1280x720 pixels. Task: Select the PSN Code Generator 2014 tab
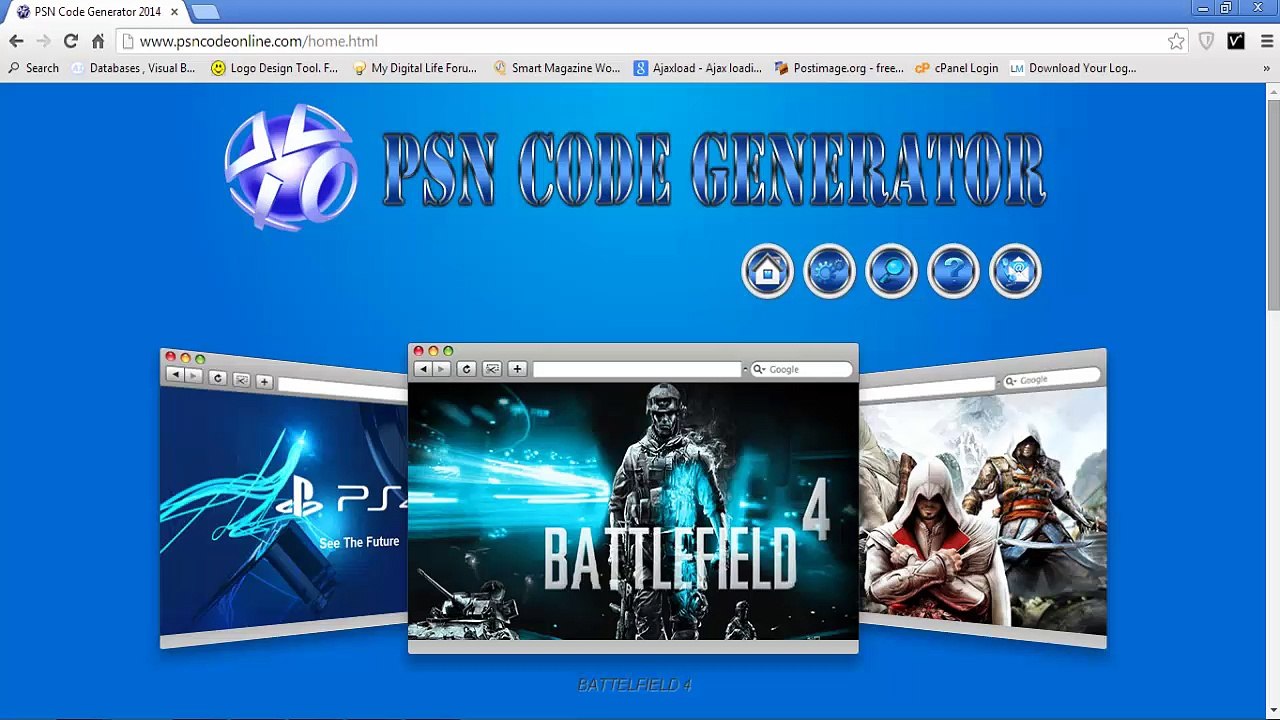(x=97, y=12)
